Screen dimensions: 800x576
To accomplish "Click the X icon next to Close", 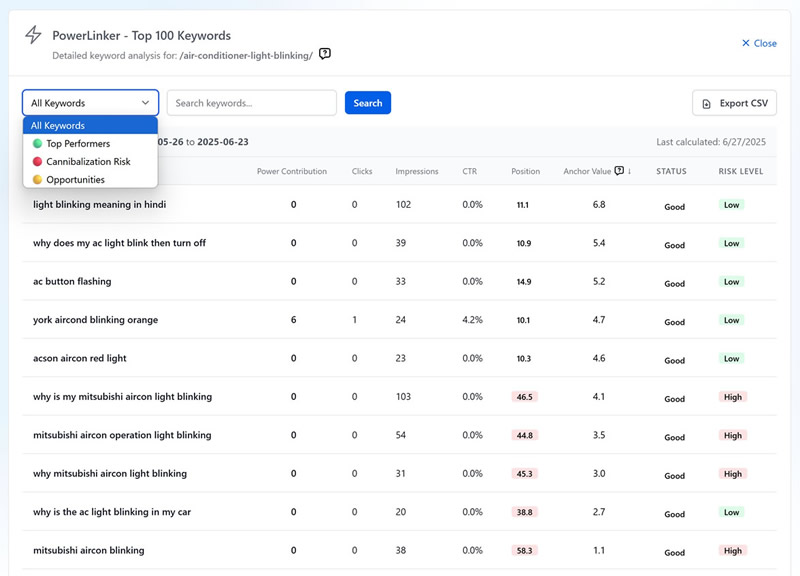I will (x=745, y=43).
